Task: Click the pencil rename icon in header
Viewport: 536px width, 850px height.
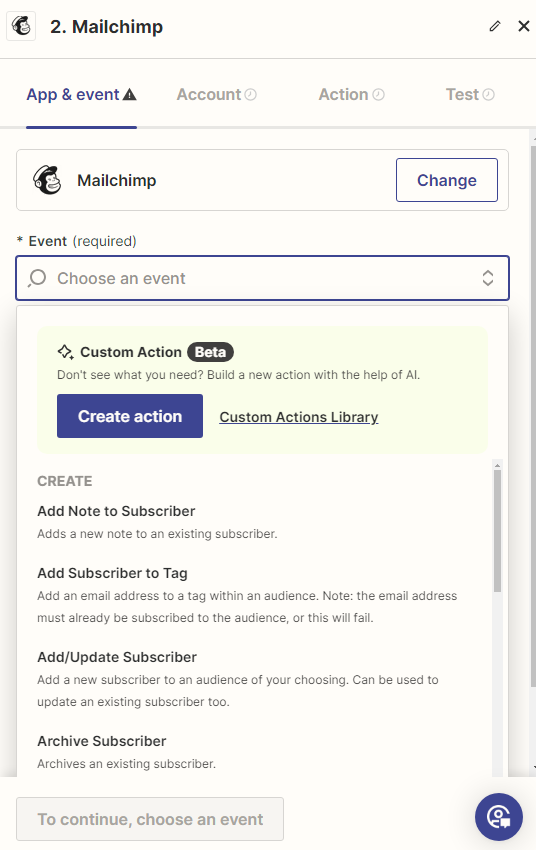Action: coord(494,26)
